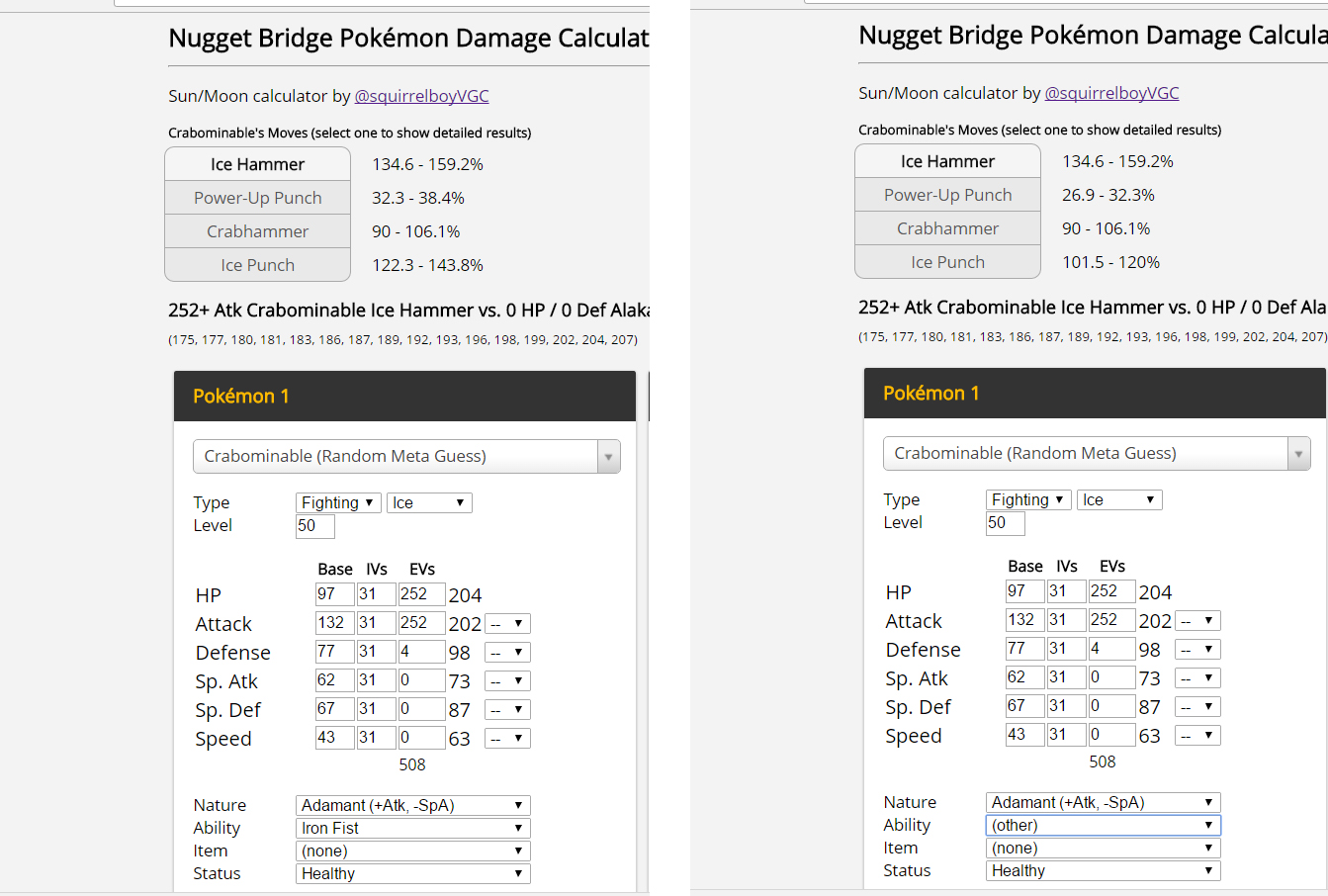The width and height of the screenshot is (1328, 896).
Task: Open left calculator's Item (none) dropdown
Action: click(412, 851)
